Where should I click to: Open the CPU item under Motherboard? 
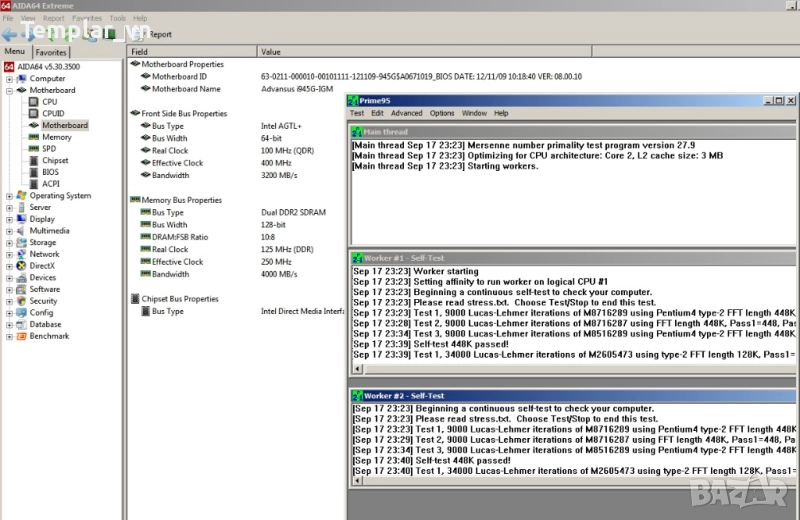49,102
